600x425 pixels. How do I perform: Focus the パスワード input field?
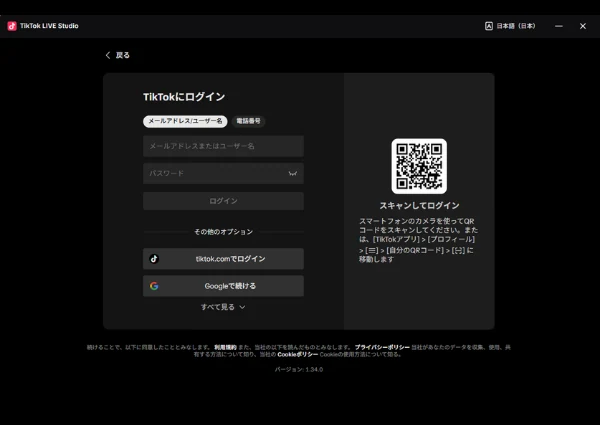point(223,173)
